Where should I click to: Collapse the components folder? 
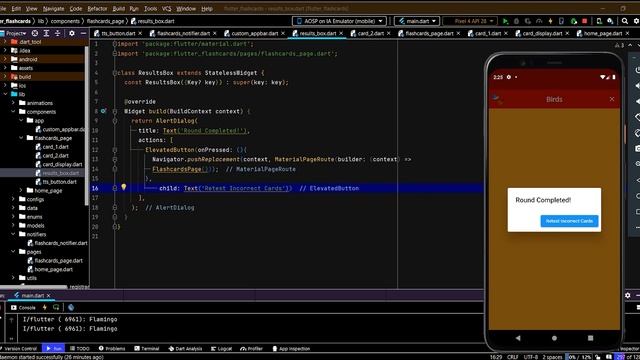13,111
